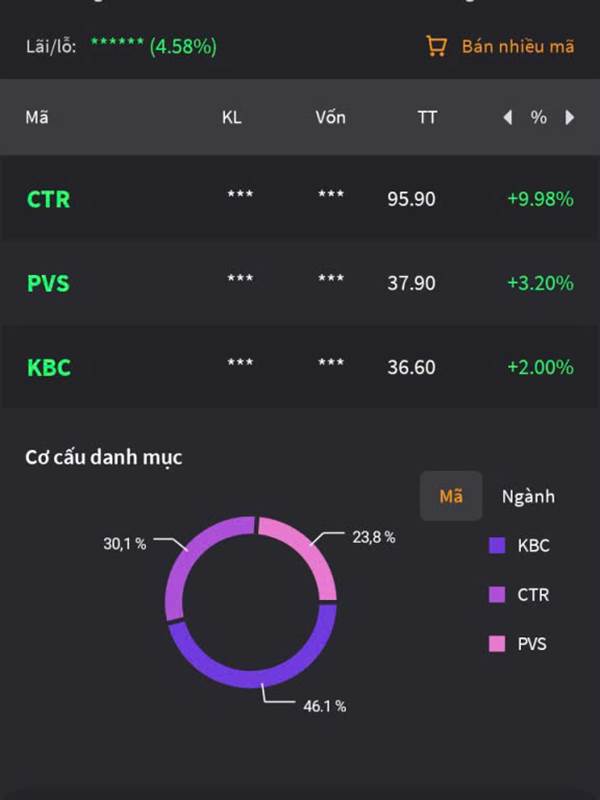Open the PVS stock row
600x800 pixels.
[48, 283]
